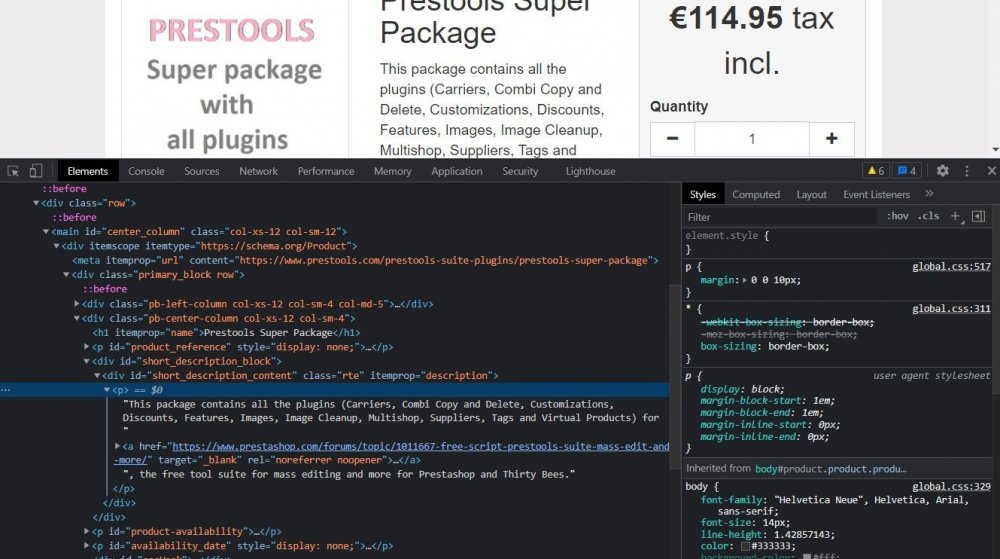Screen dimensions: 1000x559
Task: Select the h1 Prestools Super Package node
Action: pyautogui.click(x=226, y=333)
